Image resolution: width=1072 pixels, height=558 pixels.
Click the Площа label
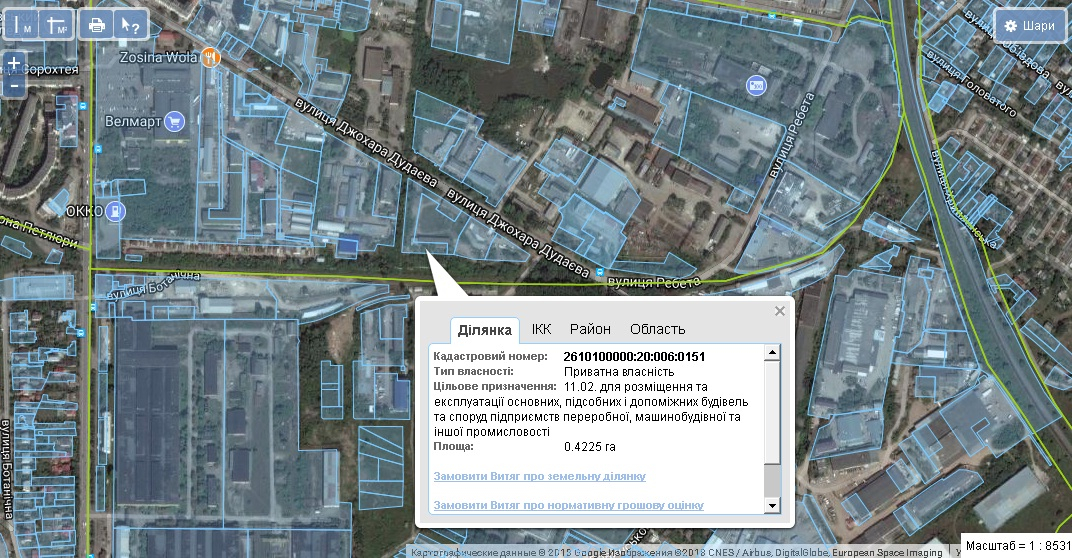tap(454, 447)
